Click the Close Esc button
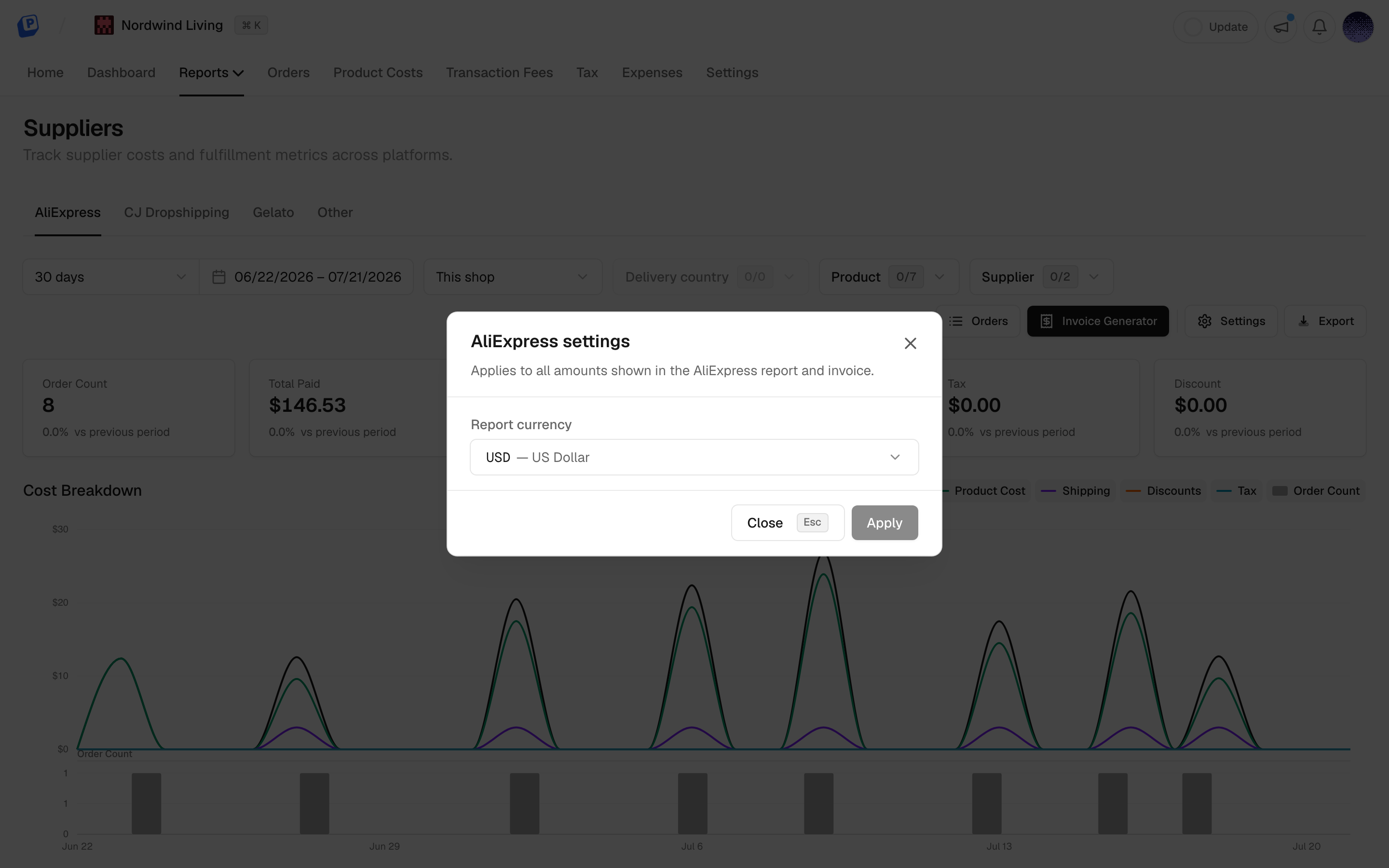This screenshot has height=868, width=1389. (788, 522)
